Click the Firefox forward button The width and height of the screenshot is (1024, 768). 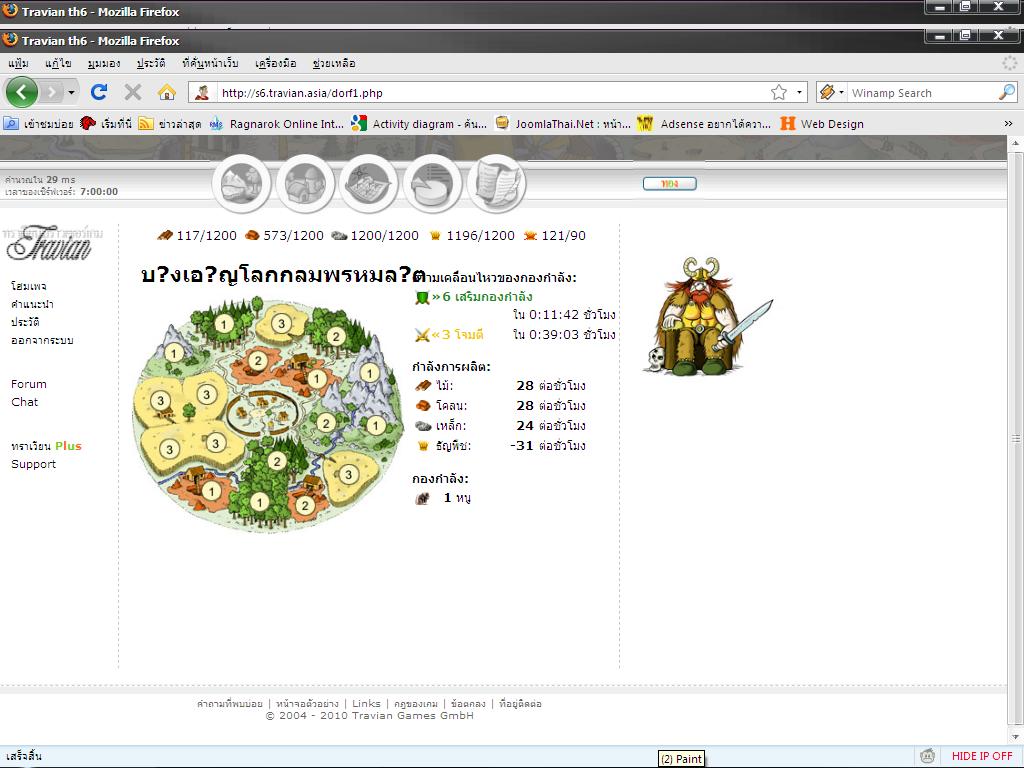pos(52,92)
